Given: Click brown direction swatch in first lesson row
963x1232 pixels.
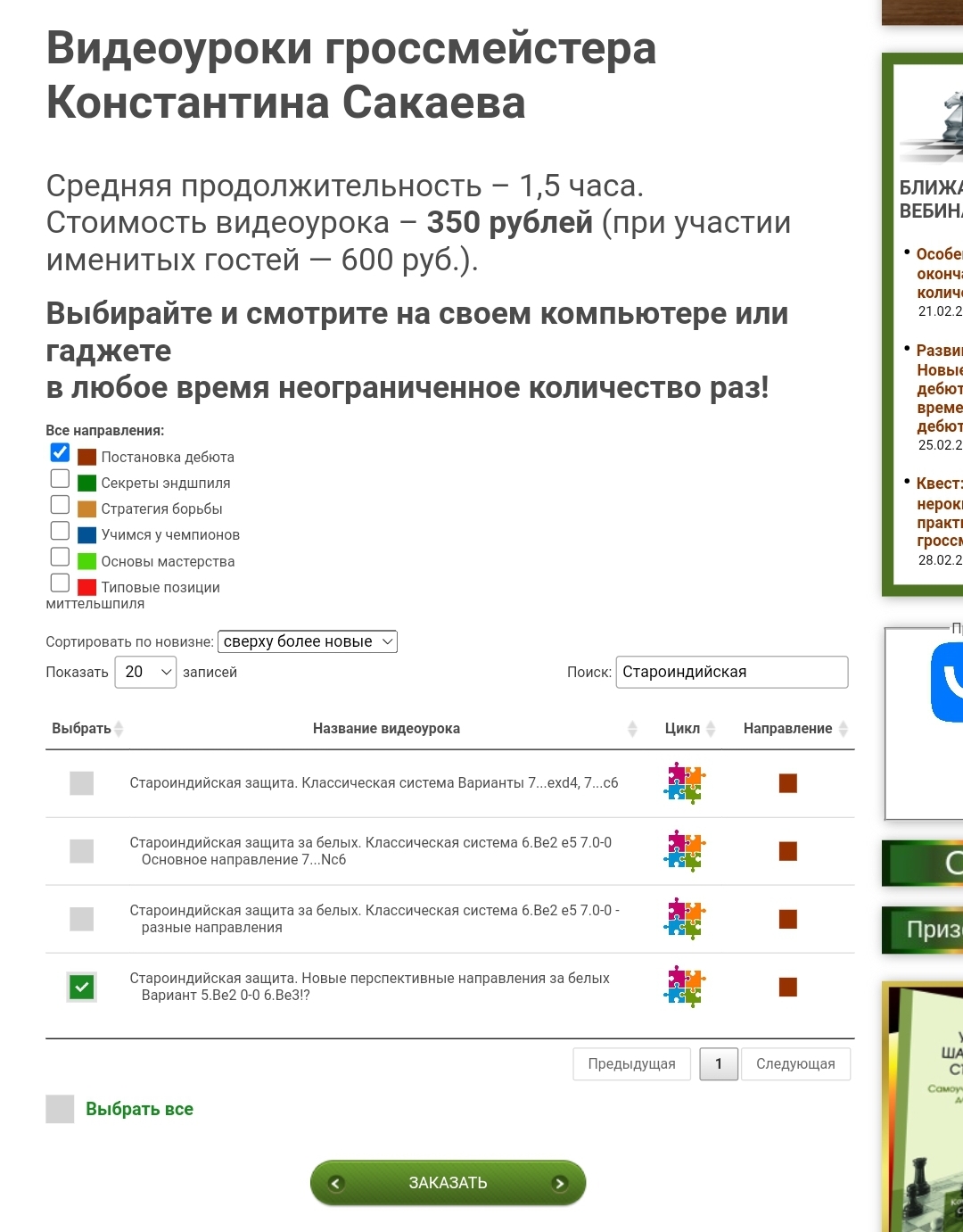Looking at the screenshot, I should tap(788, 783).
